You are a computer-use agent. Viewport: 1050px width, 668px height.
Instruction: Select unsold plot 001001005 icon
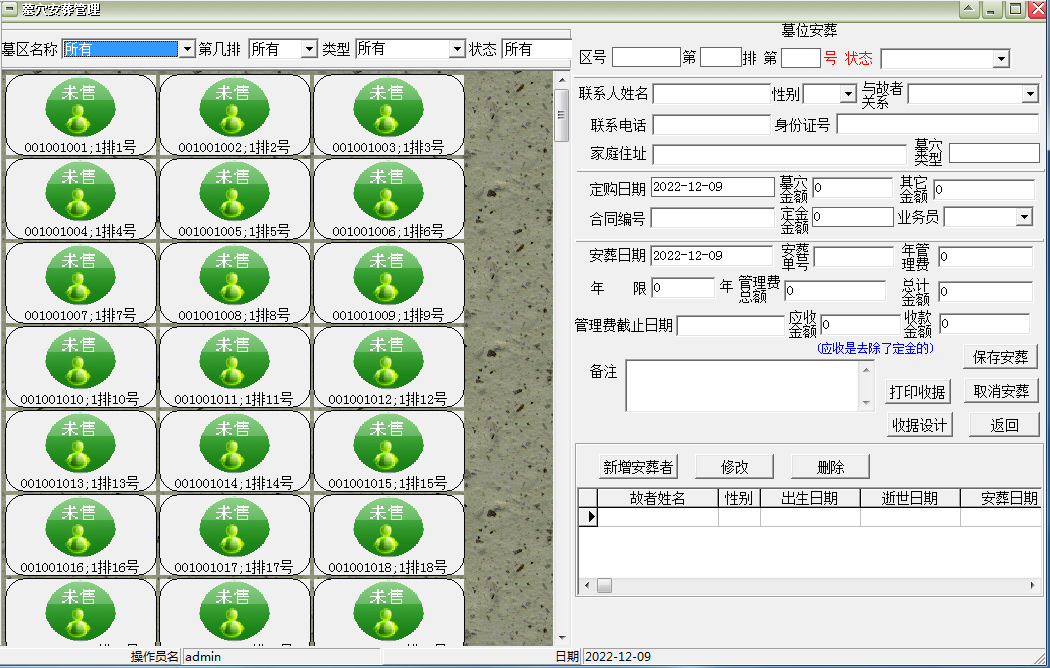point(234,191)
